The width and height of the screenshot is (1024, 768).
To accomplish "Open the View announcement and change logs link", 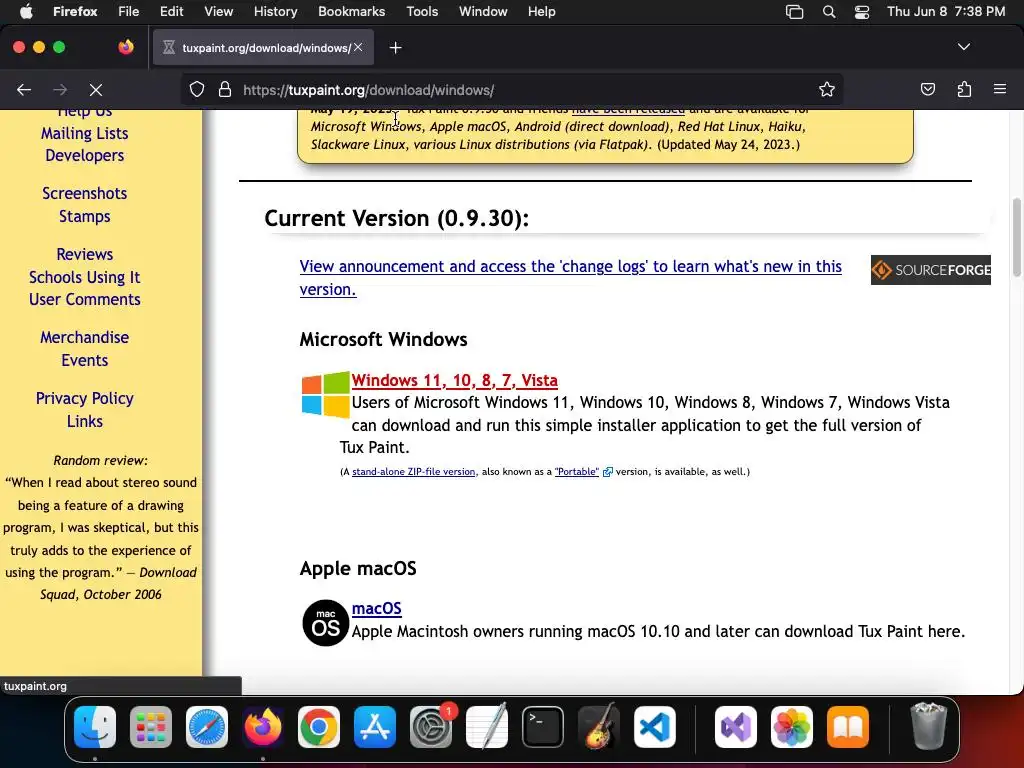I will tap(570, 278).
